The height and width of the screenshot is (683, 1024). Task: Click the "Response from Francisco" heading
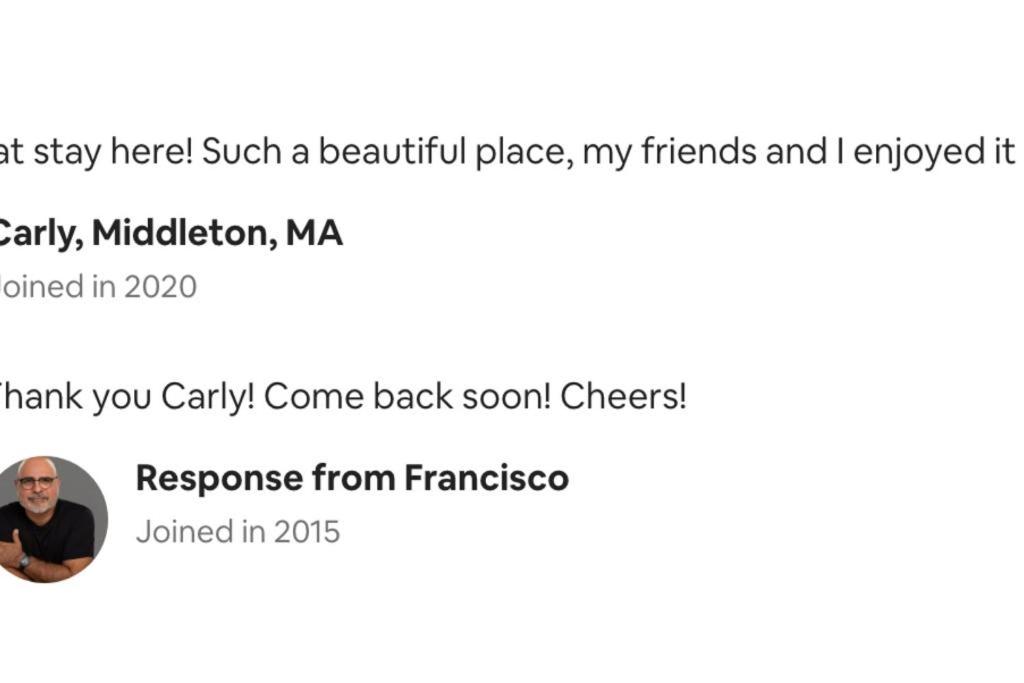point(352,478)
